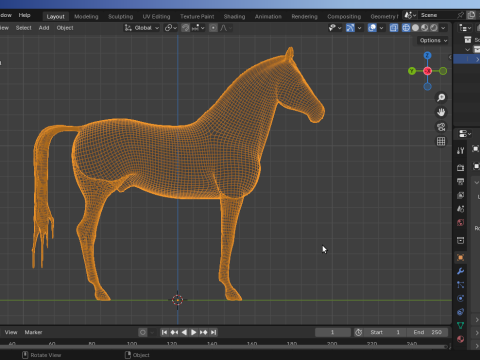480x360 pixels.
Task: Play the animation in reverse
Action: [184, 332]
